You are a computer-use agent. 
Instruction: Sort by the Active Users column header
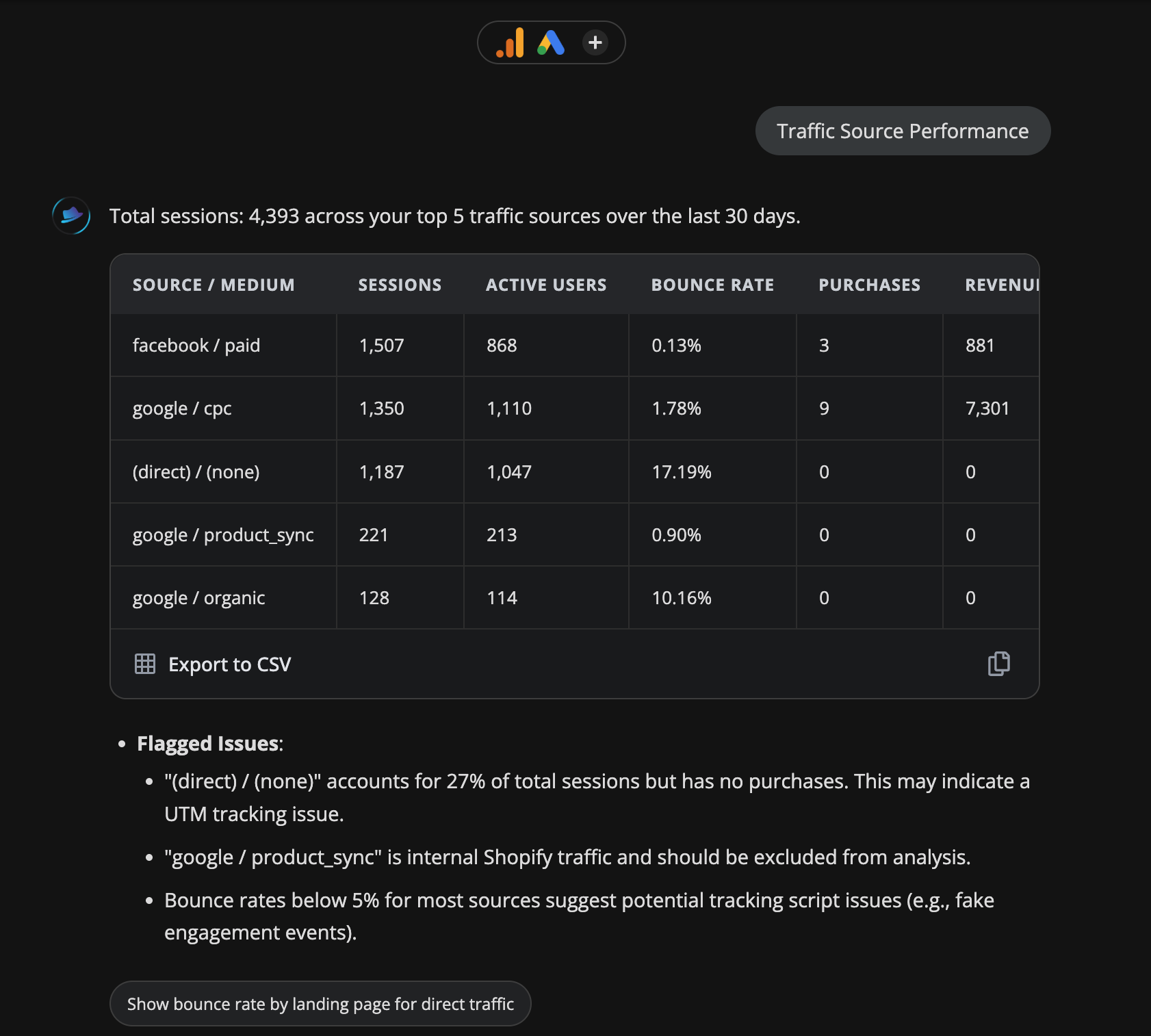coord(546,285)
